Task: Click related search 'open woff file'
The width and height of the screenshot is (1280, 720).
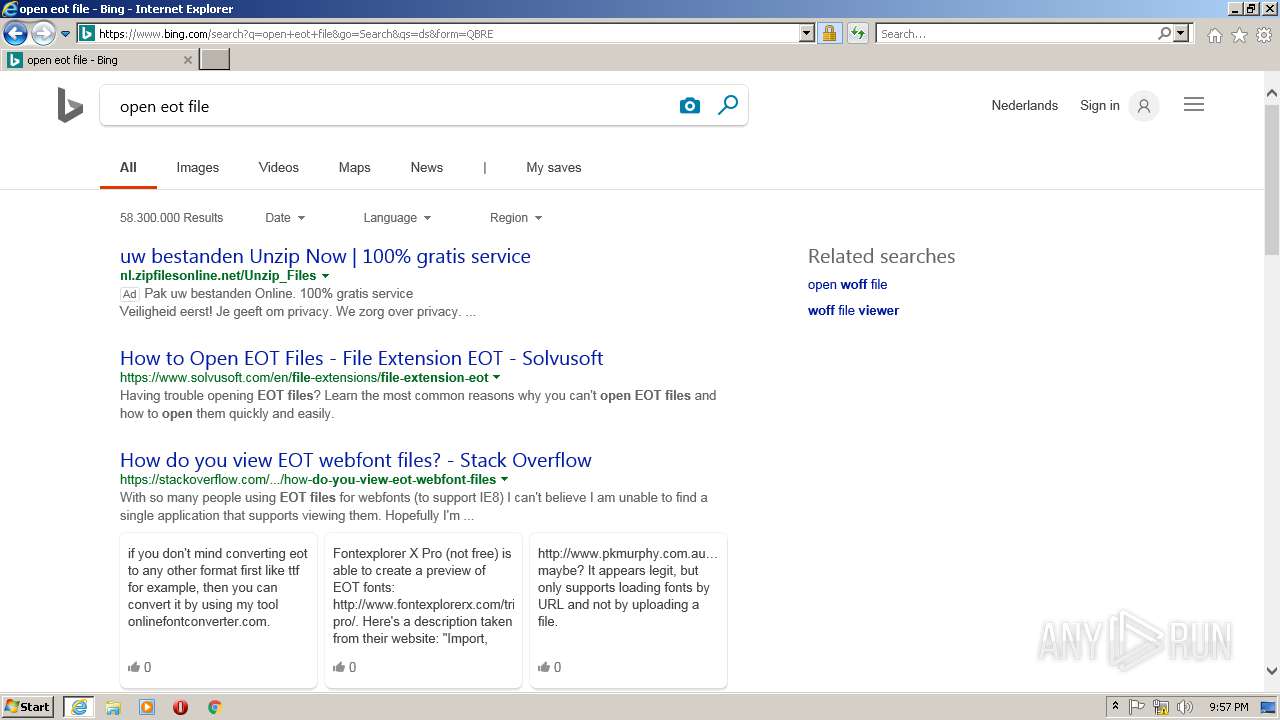Action: 848,285
